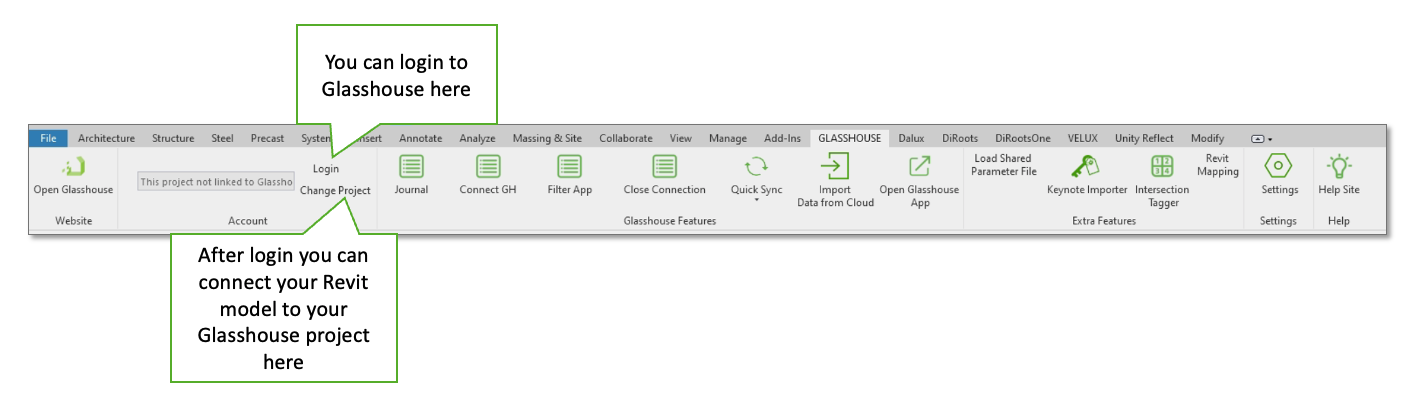Click the project link status field

point(216,182)
